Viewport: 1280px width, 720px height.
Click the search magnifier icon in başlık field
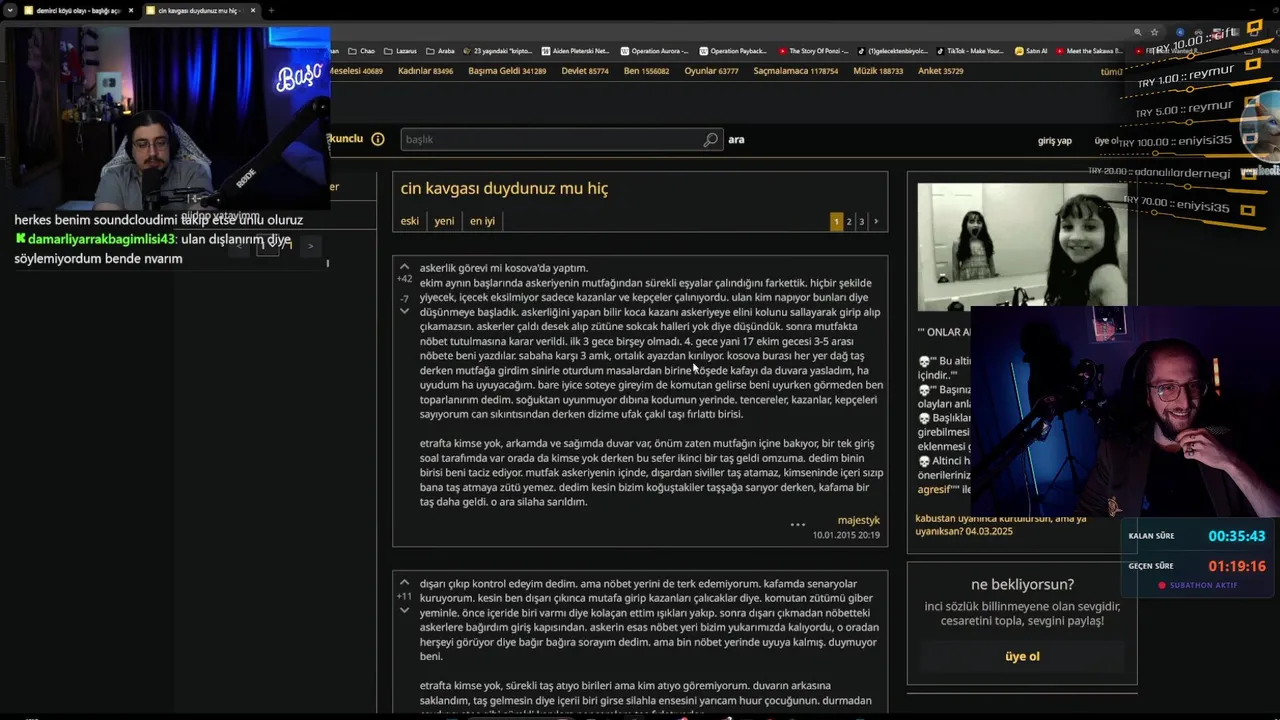click(x=710, y=140)
